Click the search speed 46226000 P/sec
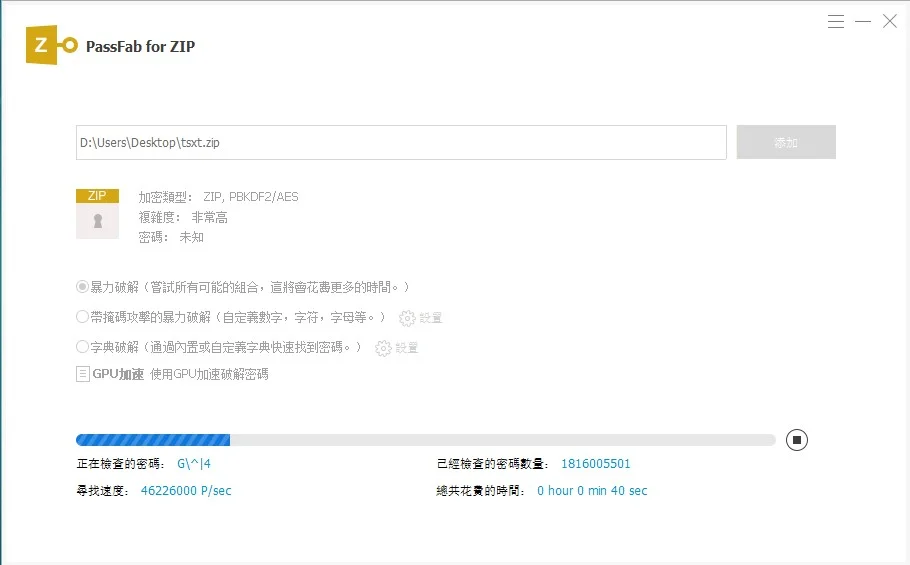The width and height of the screenshot is (910, 565). click(x=186, y=491)
